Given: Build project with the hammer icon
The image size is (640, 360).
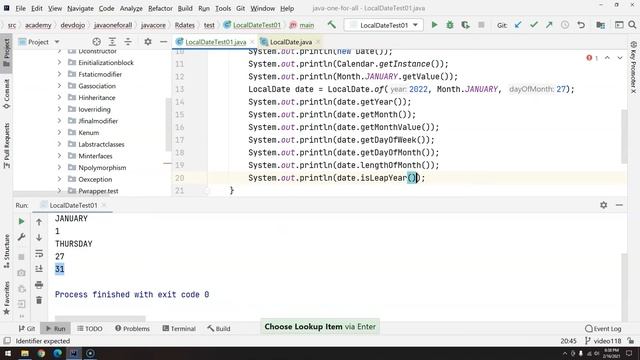Looking at the screenshot, I should (x=331, y=25).
